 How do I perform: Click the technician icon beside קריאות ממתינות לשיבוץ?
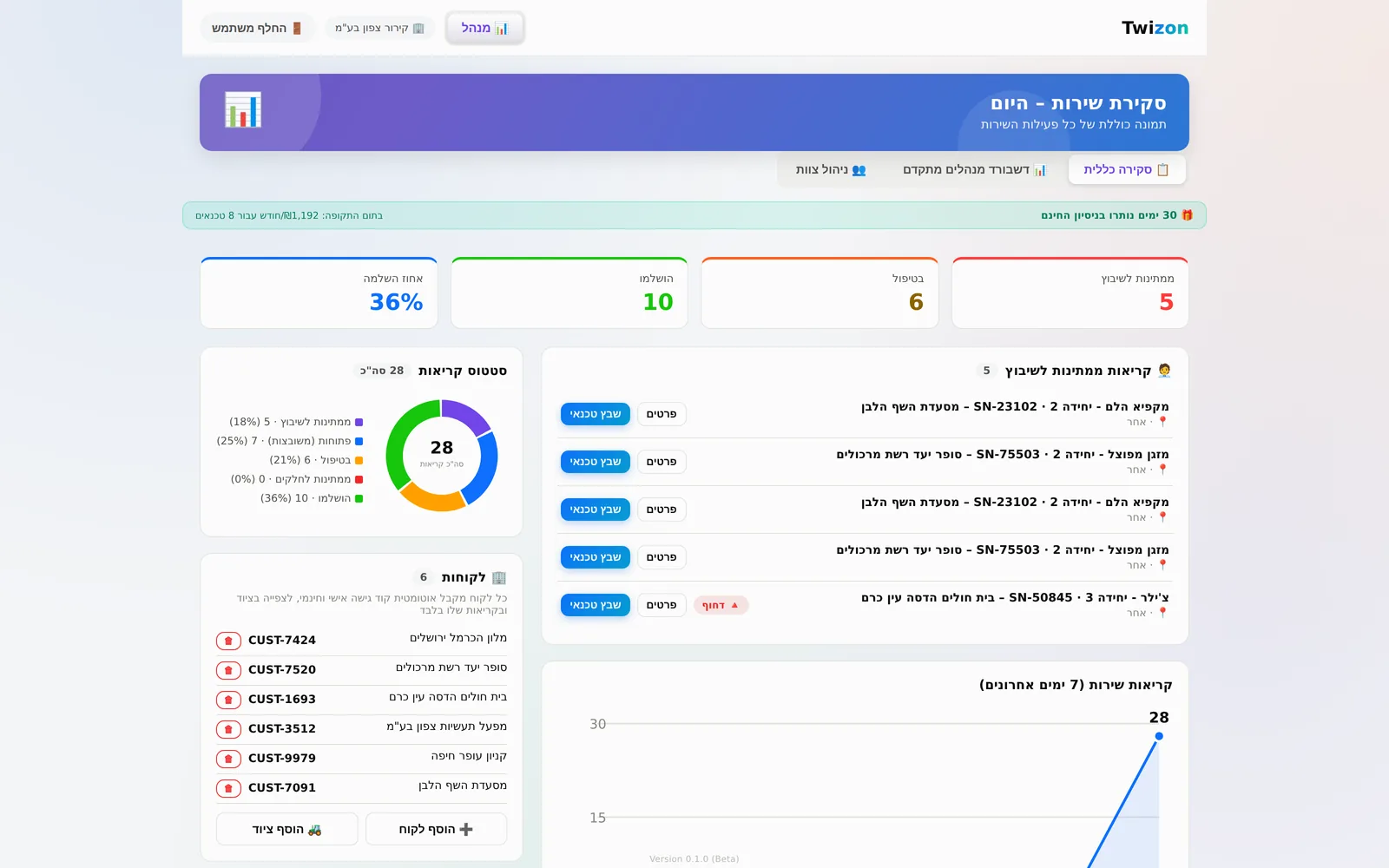(1164, 371)
